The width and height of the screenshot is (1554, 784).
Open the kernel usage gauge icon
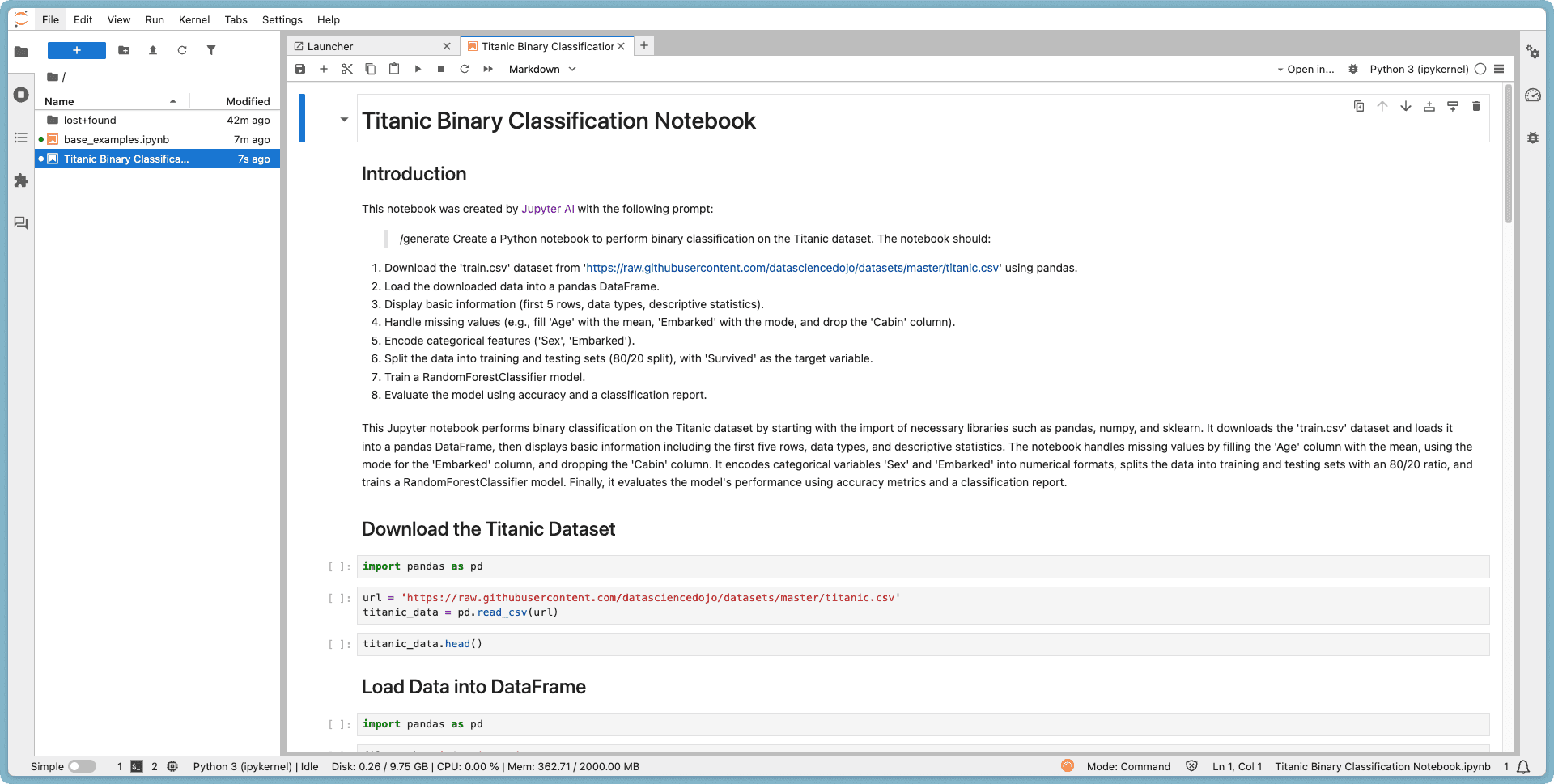pyautogui.click(x=1533, y=95)
